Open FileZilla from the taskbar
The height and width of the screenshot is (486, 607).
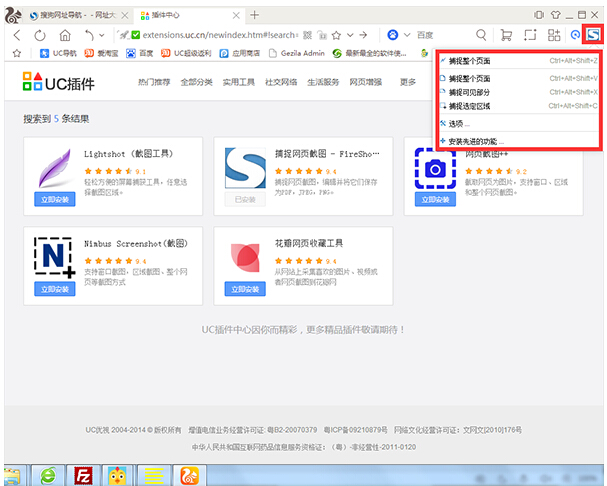84,475
